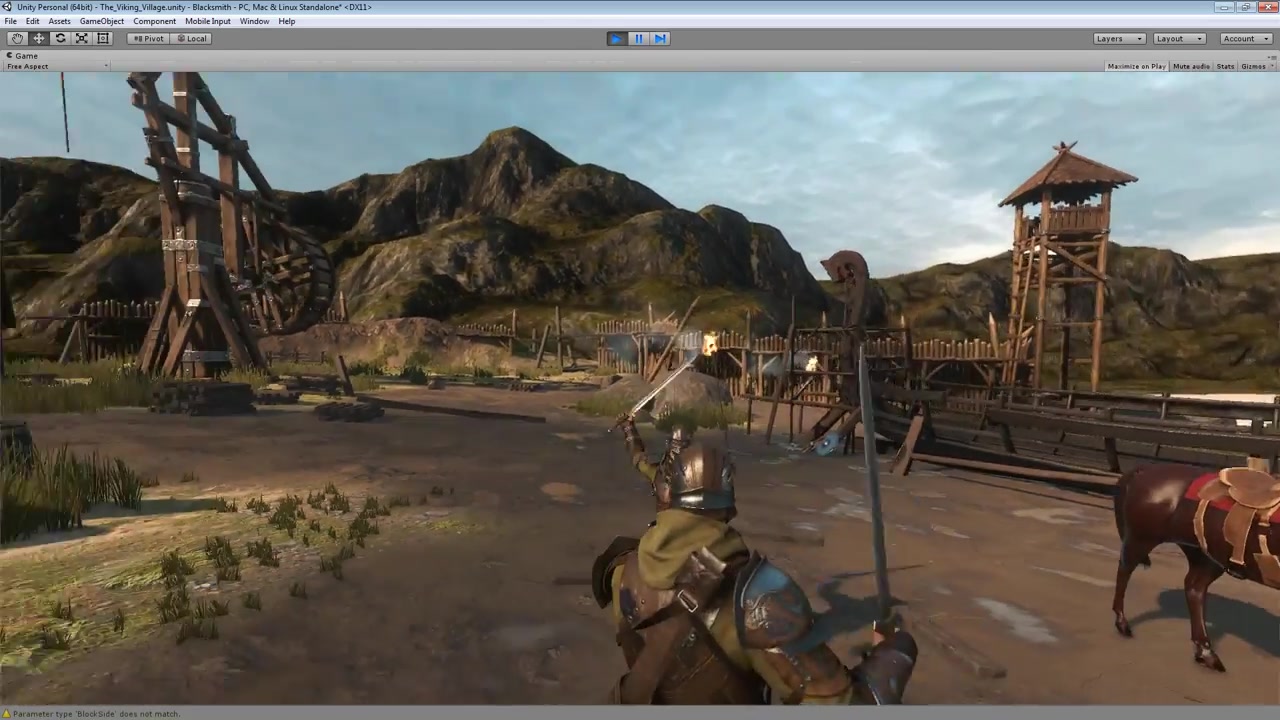The width and height of the screenshot is (1280, 720).
Task: Open the Help menu
Action: pyautogui.click(x=287, y=21)
